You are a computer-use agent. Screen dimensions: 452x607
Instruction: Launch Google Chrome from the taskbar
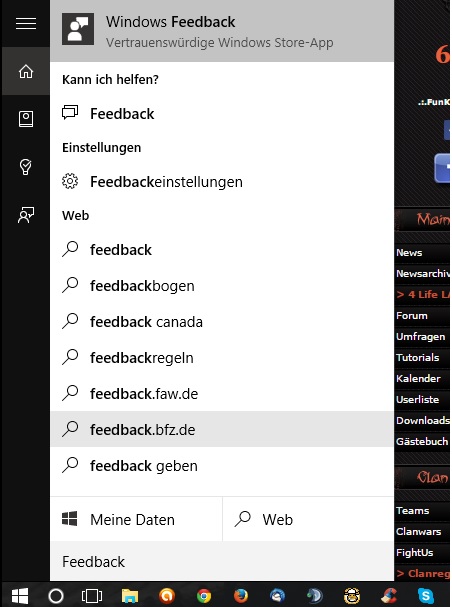(x=204, y=595)
